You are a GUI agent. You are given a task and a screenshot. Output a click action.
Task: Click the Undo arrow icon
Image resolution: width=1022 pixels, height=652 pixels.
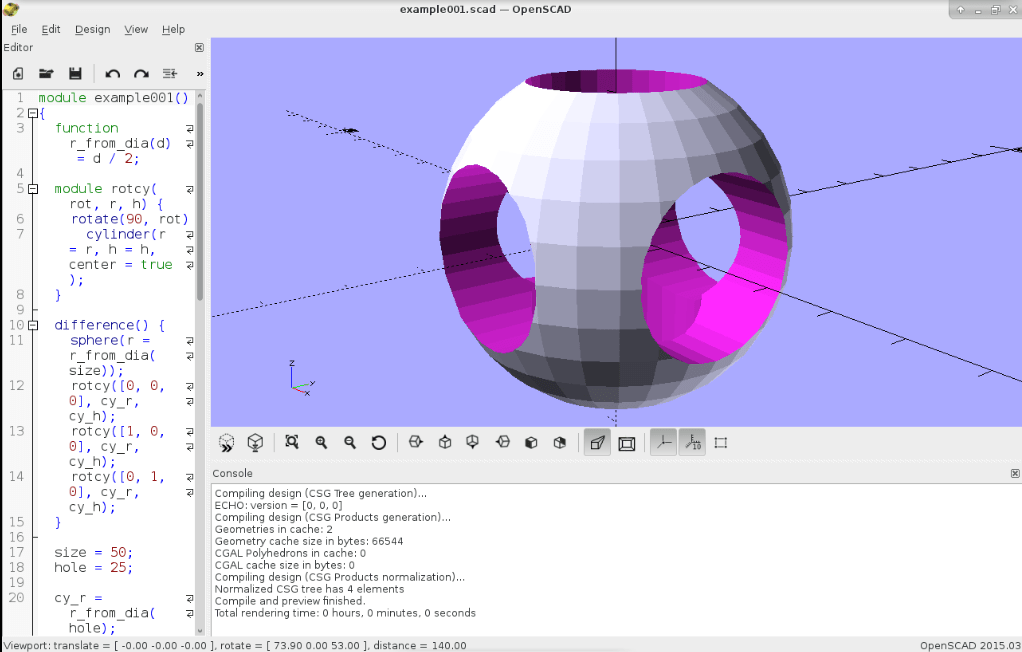[111, 73]
